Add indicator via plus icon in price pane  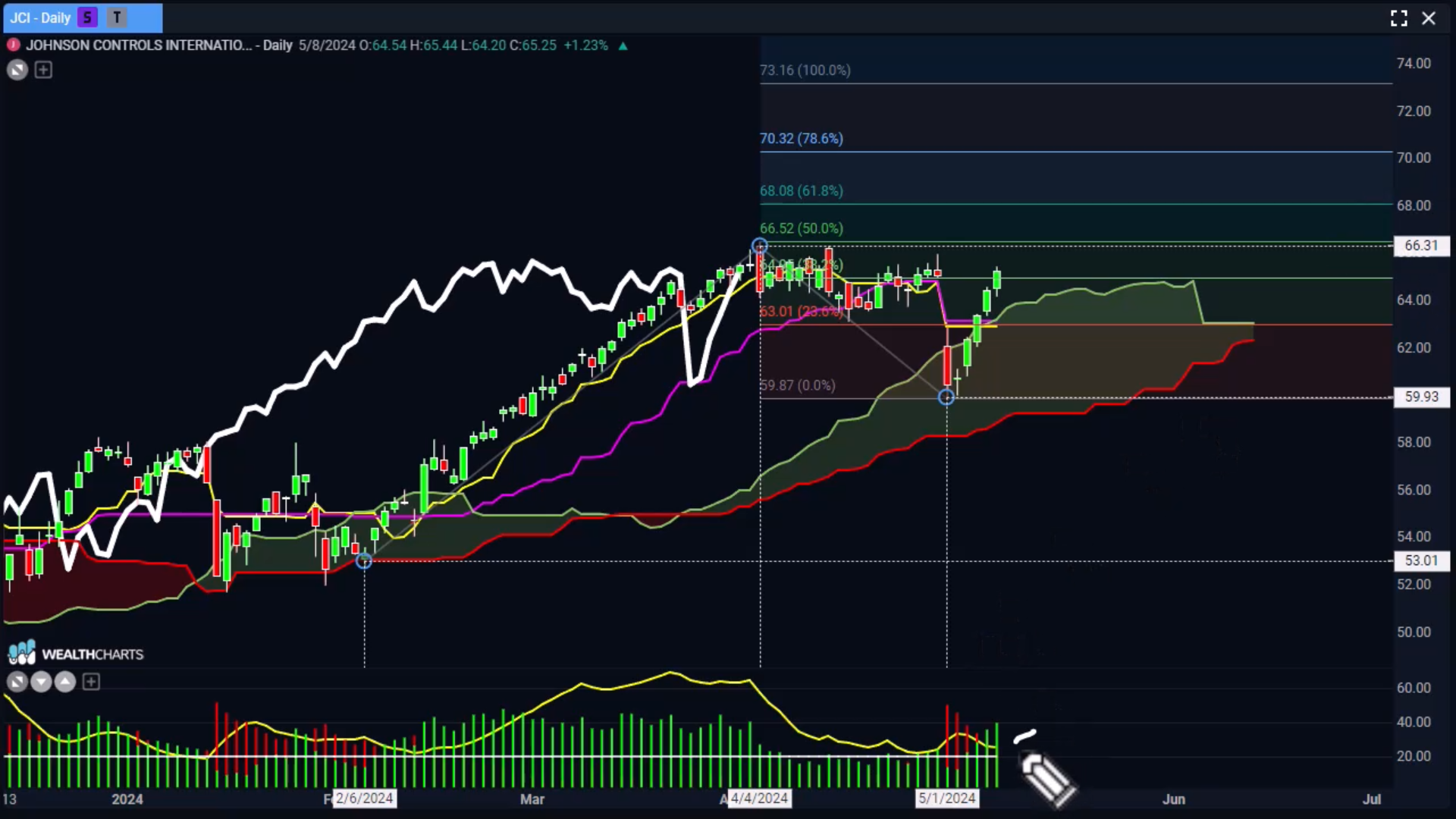pyautogui.click(x=43, y=71)
